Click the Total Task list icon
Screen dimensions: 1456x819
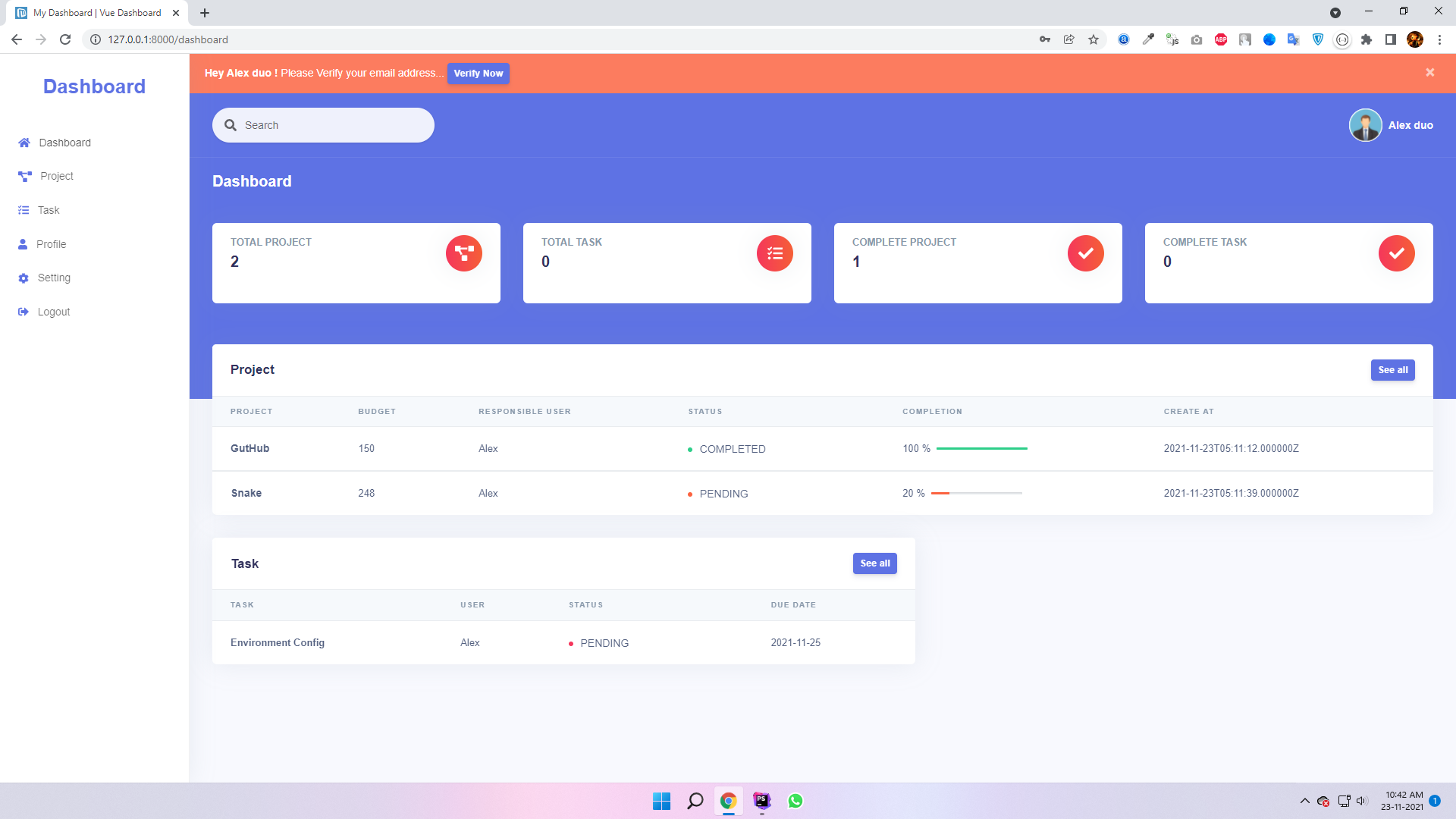tap(774, 253)
